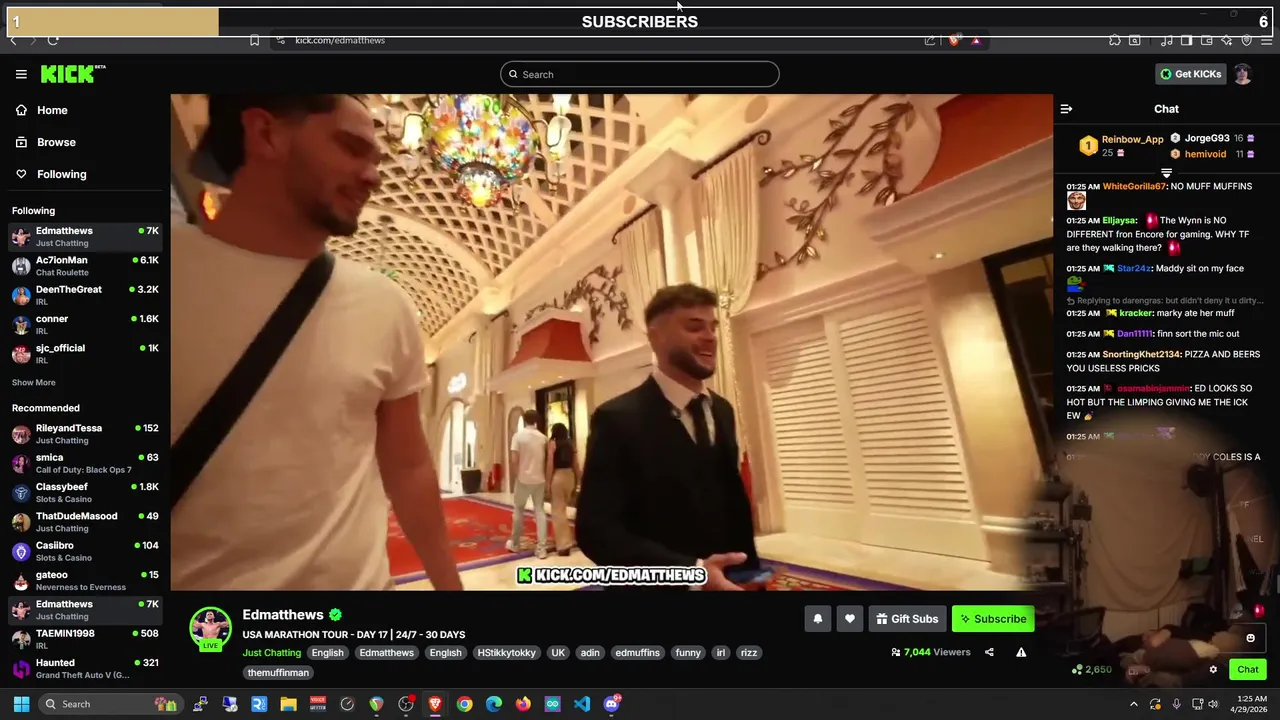This screenshot has width=1280, height=720.
Task: Open Get KICKs
Action: (x=1190, y=74)
